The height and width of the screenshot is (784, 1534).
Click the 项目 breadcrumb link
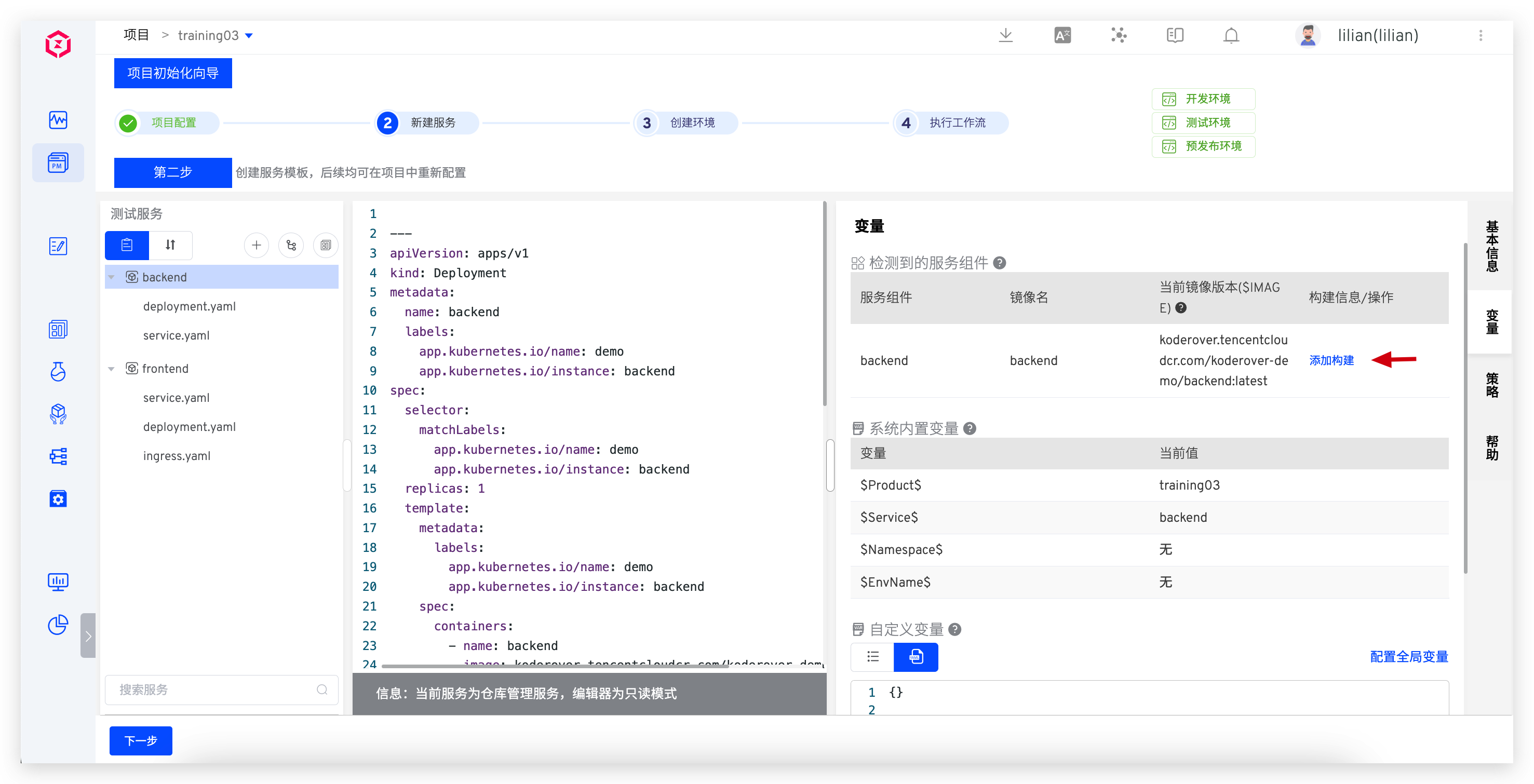(x=136, y=34)
